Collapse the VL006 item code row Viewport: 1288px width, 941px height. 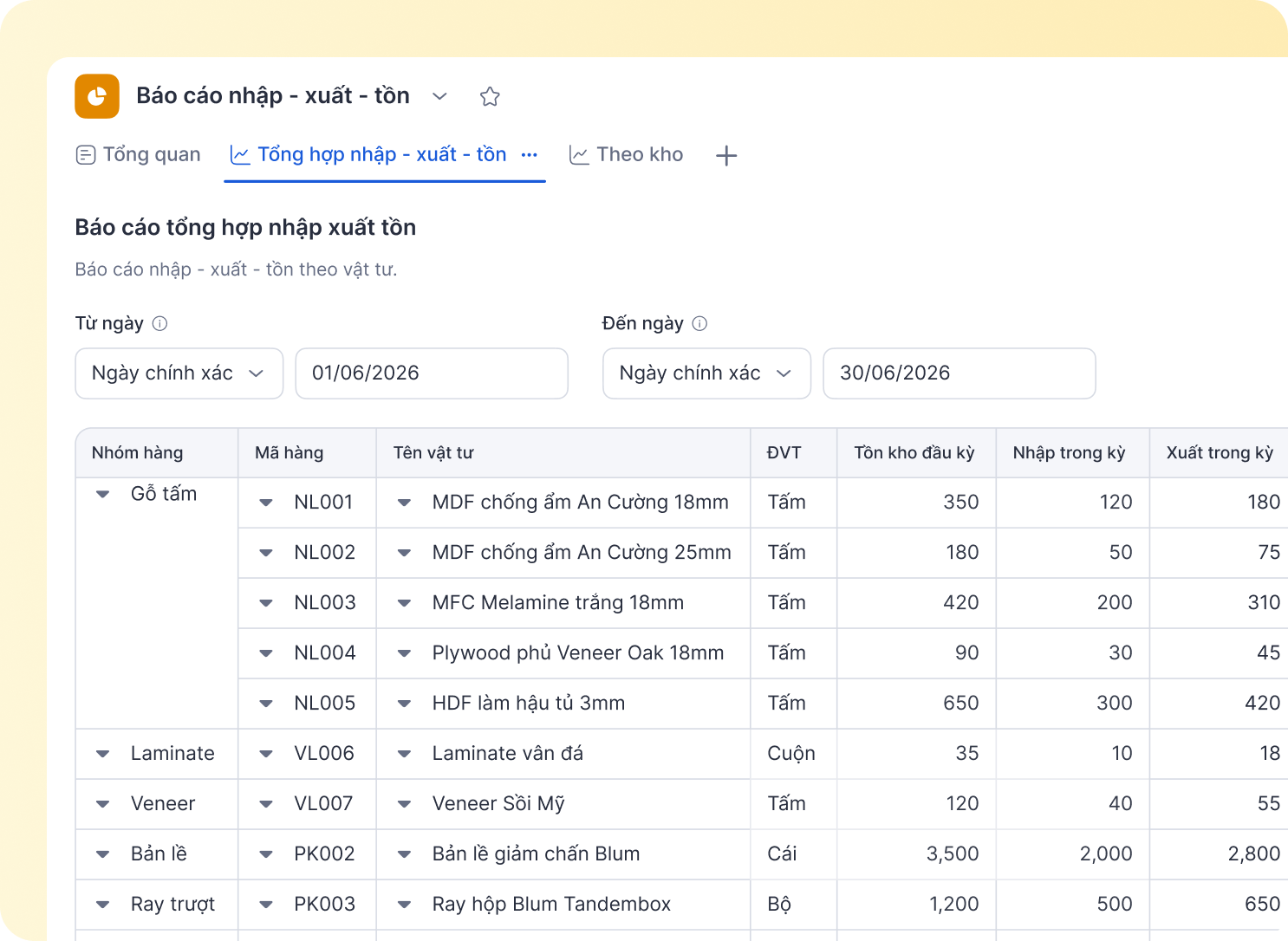(x=266, y=754)
